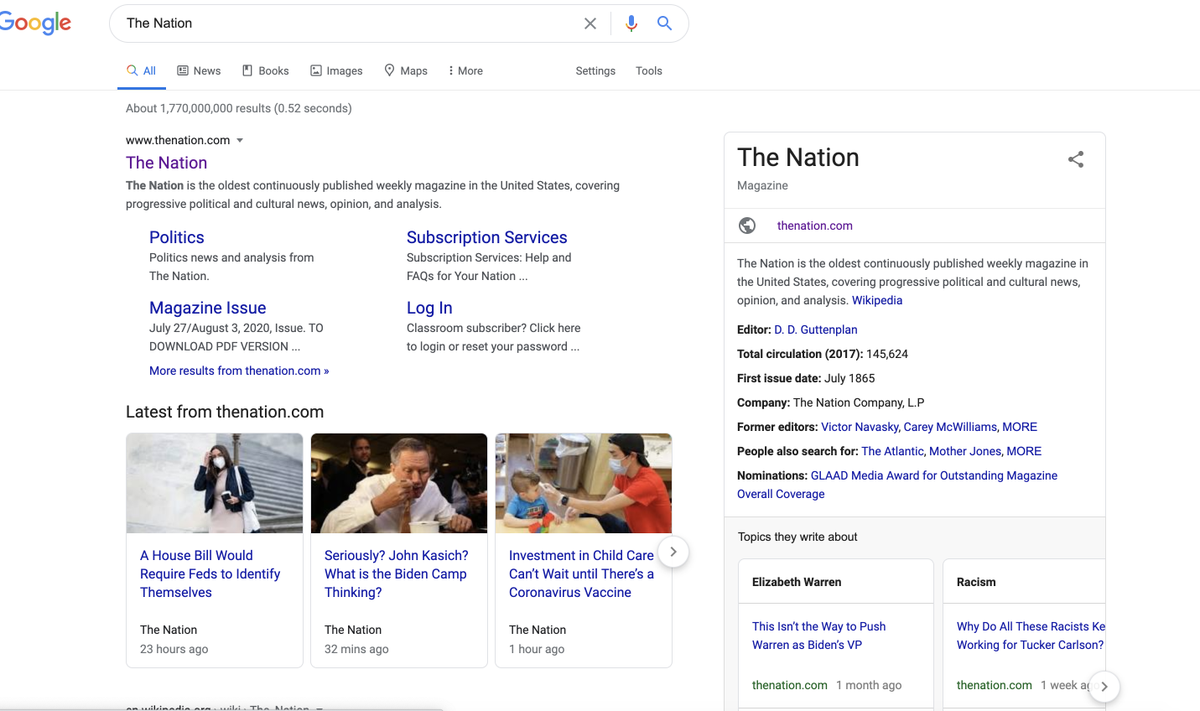The height and width of the screenshot is (711, 1200).
Task: Open the Wikipedia source link
Action: [x=877, y=300]
